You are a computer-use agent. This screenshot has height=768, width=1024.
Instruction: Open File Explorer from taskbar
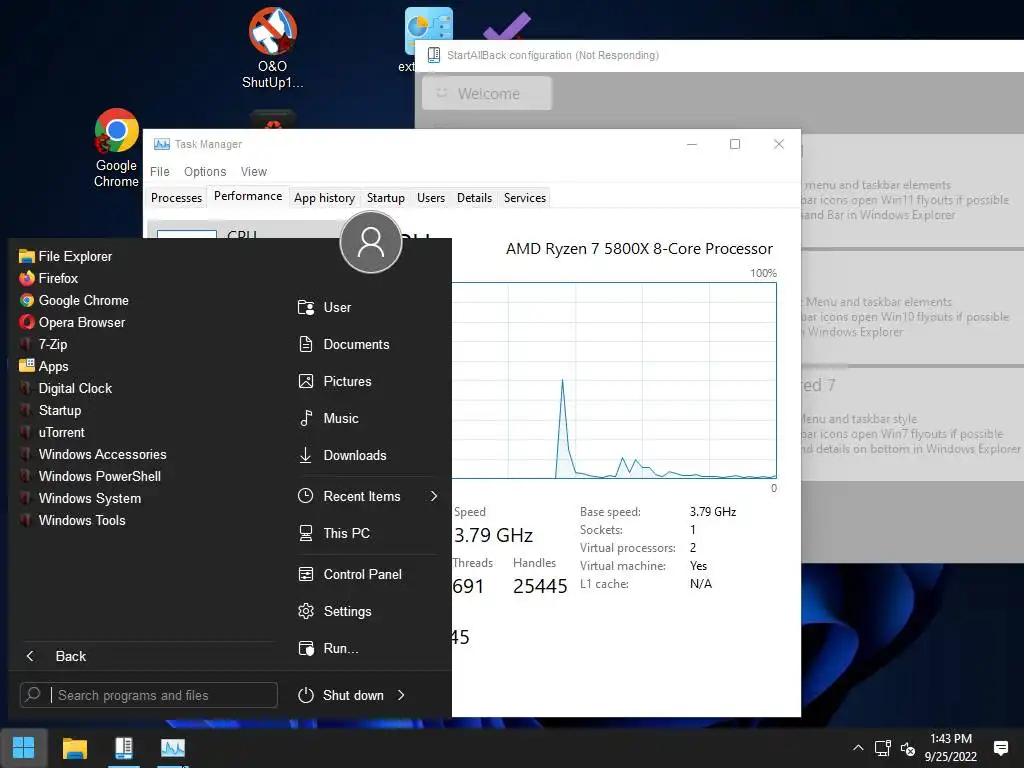pos(74,748)
